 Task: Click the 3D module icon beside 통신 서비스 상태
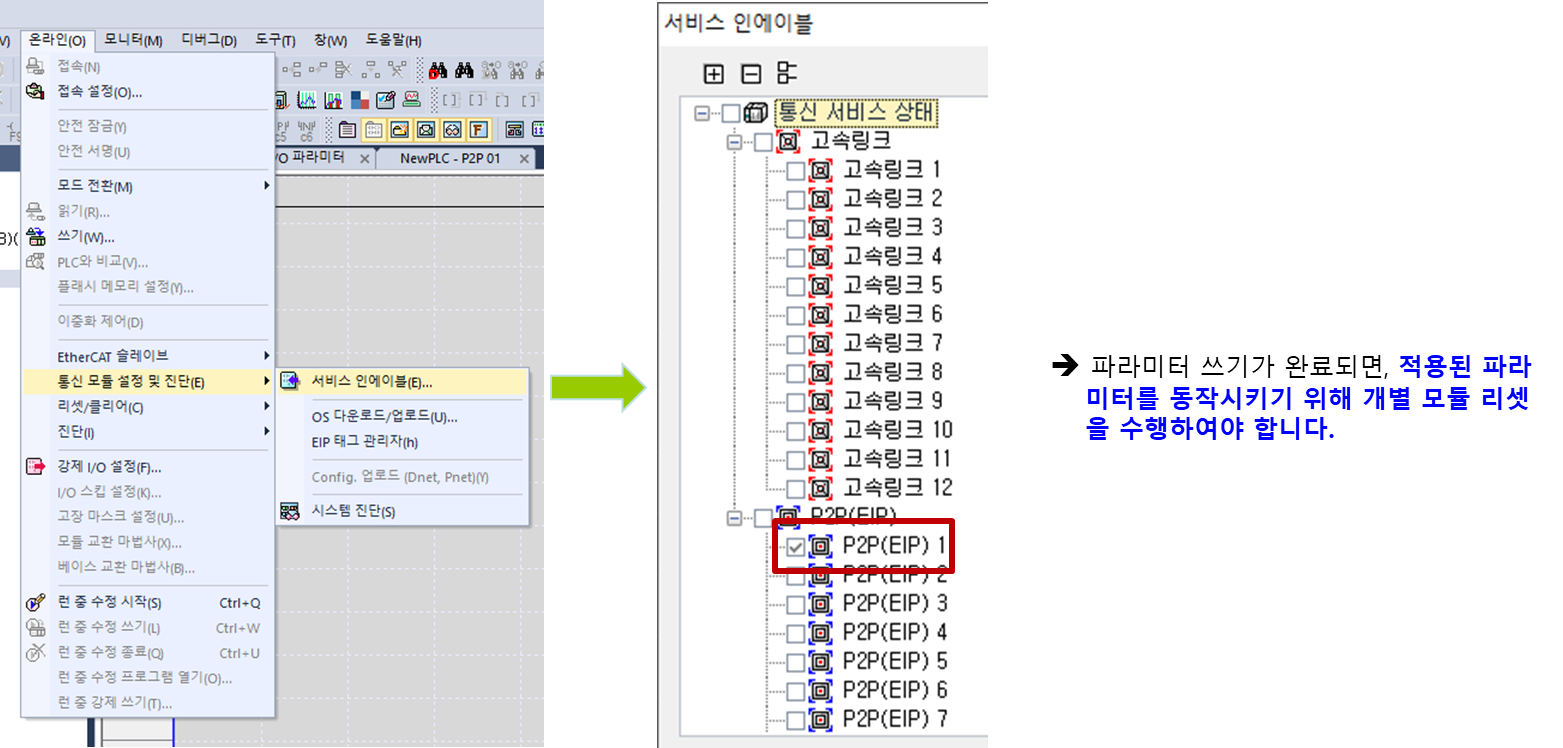[x=757, y=113]
